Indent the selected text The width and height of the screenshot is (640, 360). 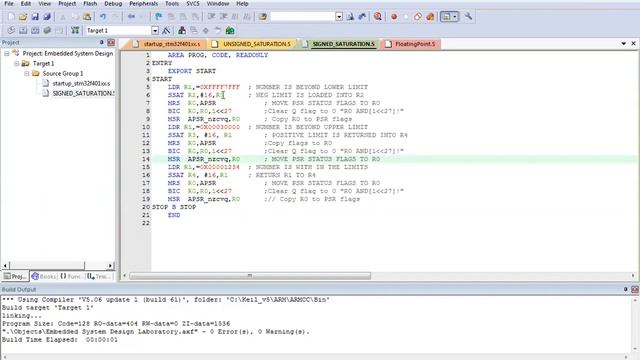click(x=211, y=17)
